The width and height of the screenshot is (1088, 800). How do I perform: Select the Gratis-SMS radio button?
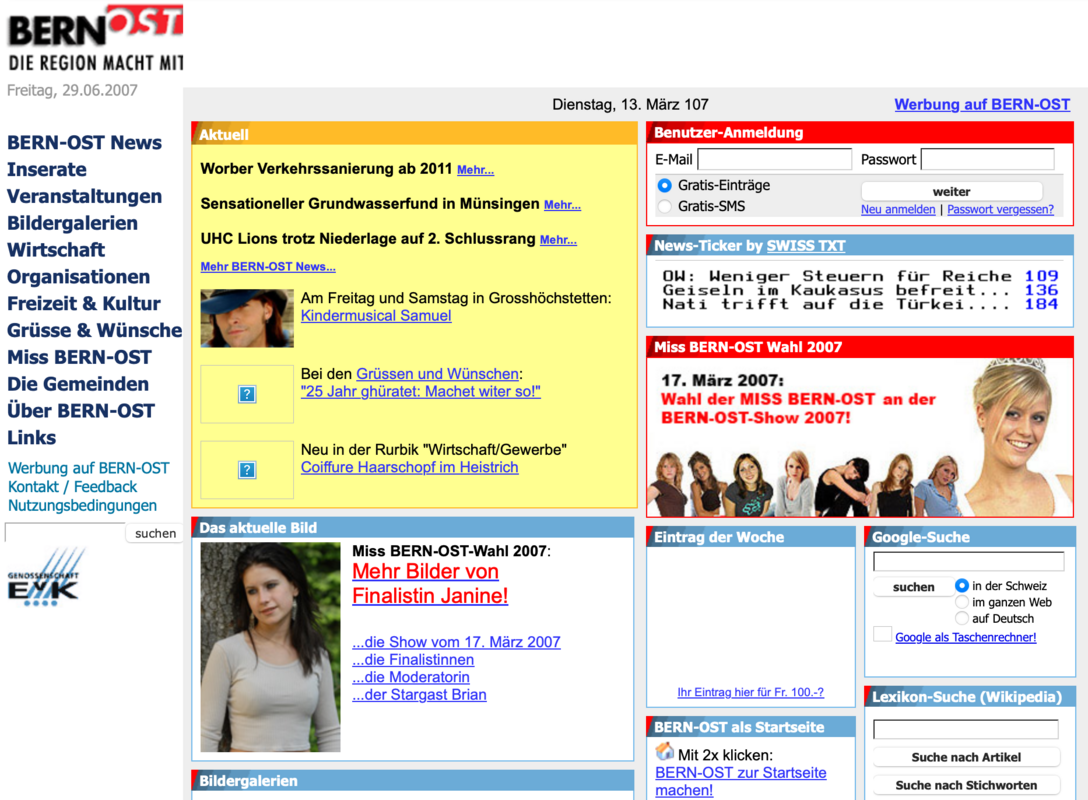point(665,207)
